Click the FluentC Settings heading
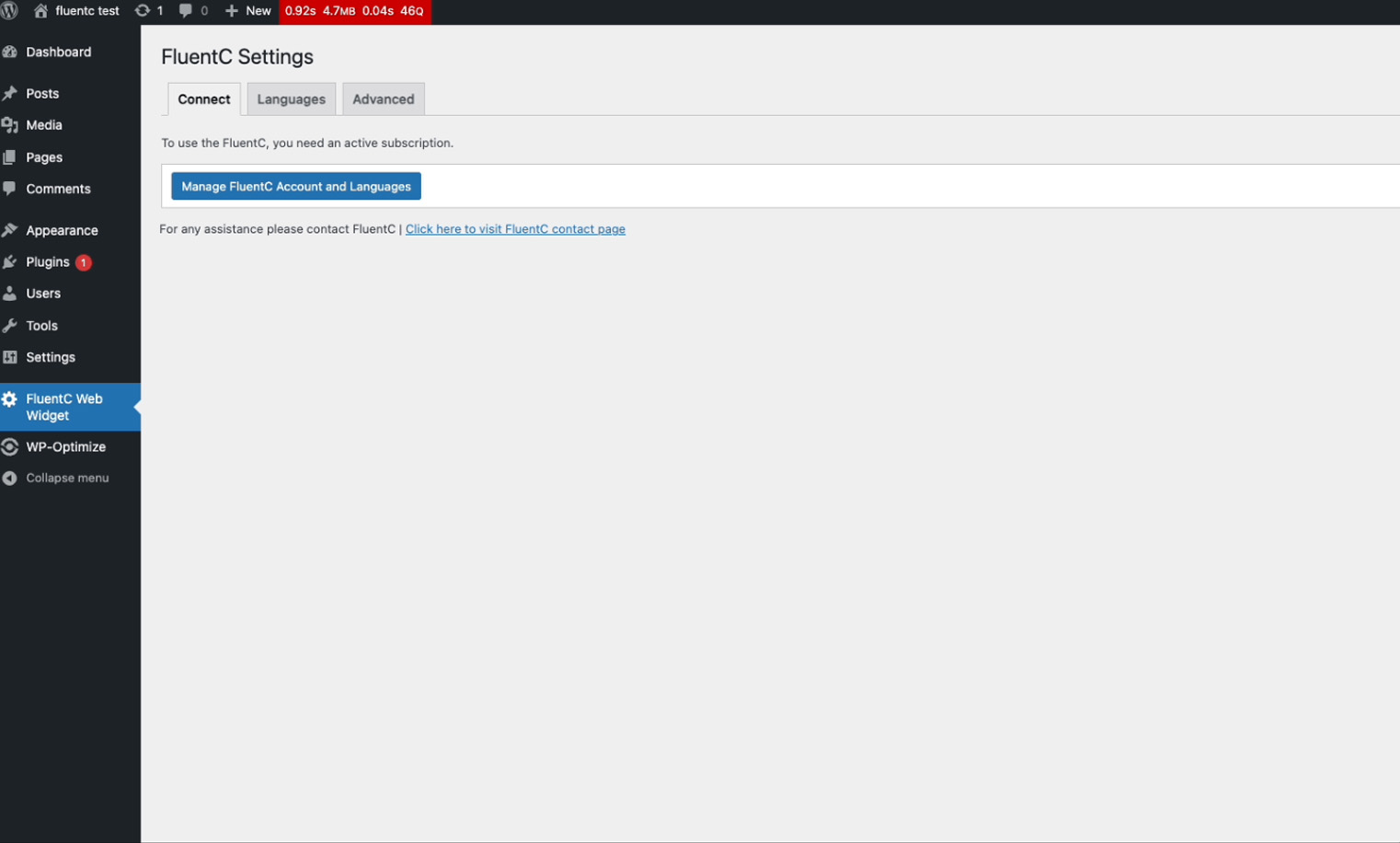Viewport: 1400px width, 843px height. 237,57
